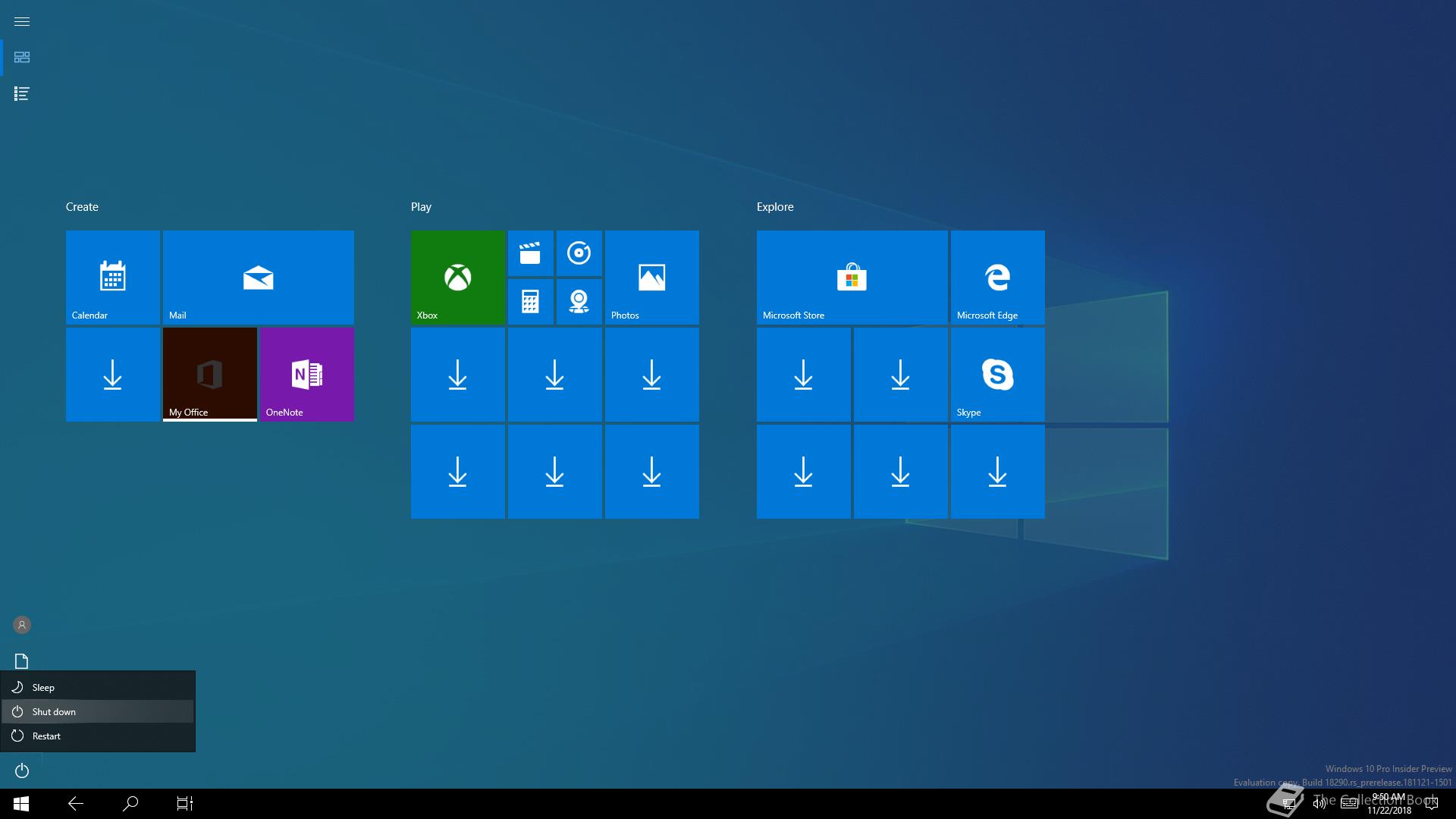Launch the Microsoft Store tile
The width and height of the screenshot is (1456, 819).
point(852,278)
